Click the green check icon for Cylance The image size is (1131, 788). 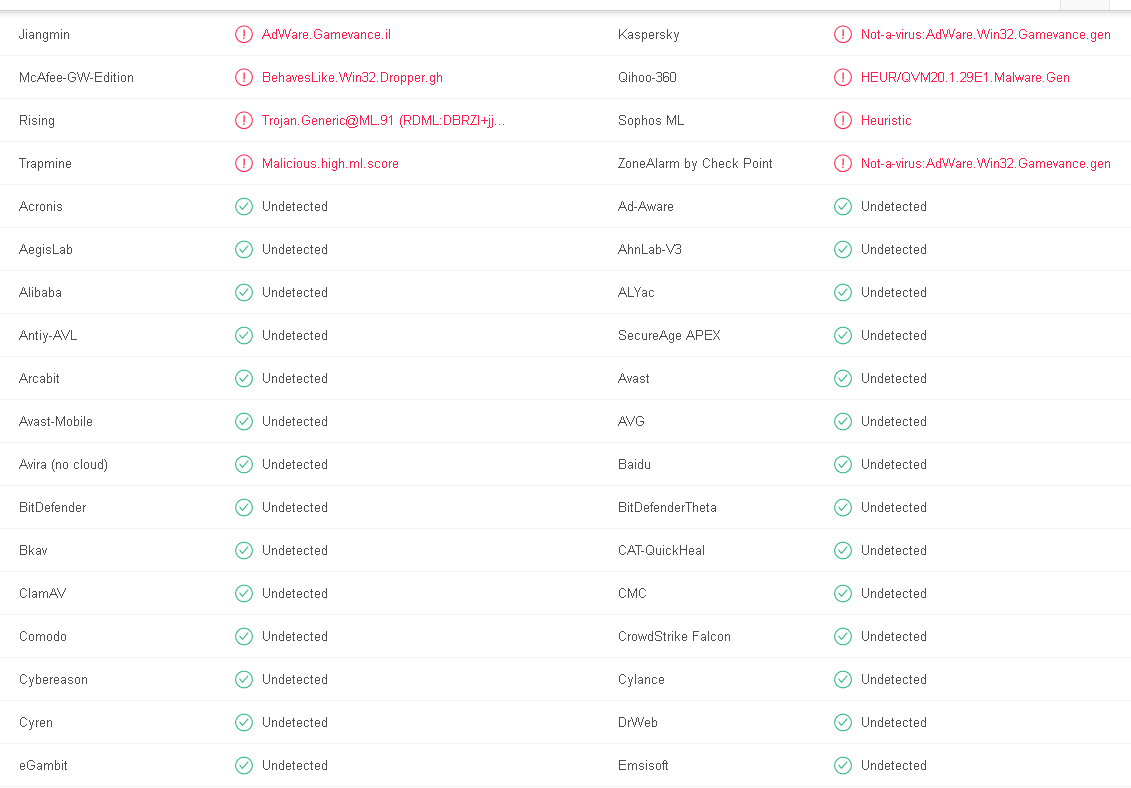(x=842, y=679)
